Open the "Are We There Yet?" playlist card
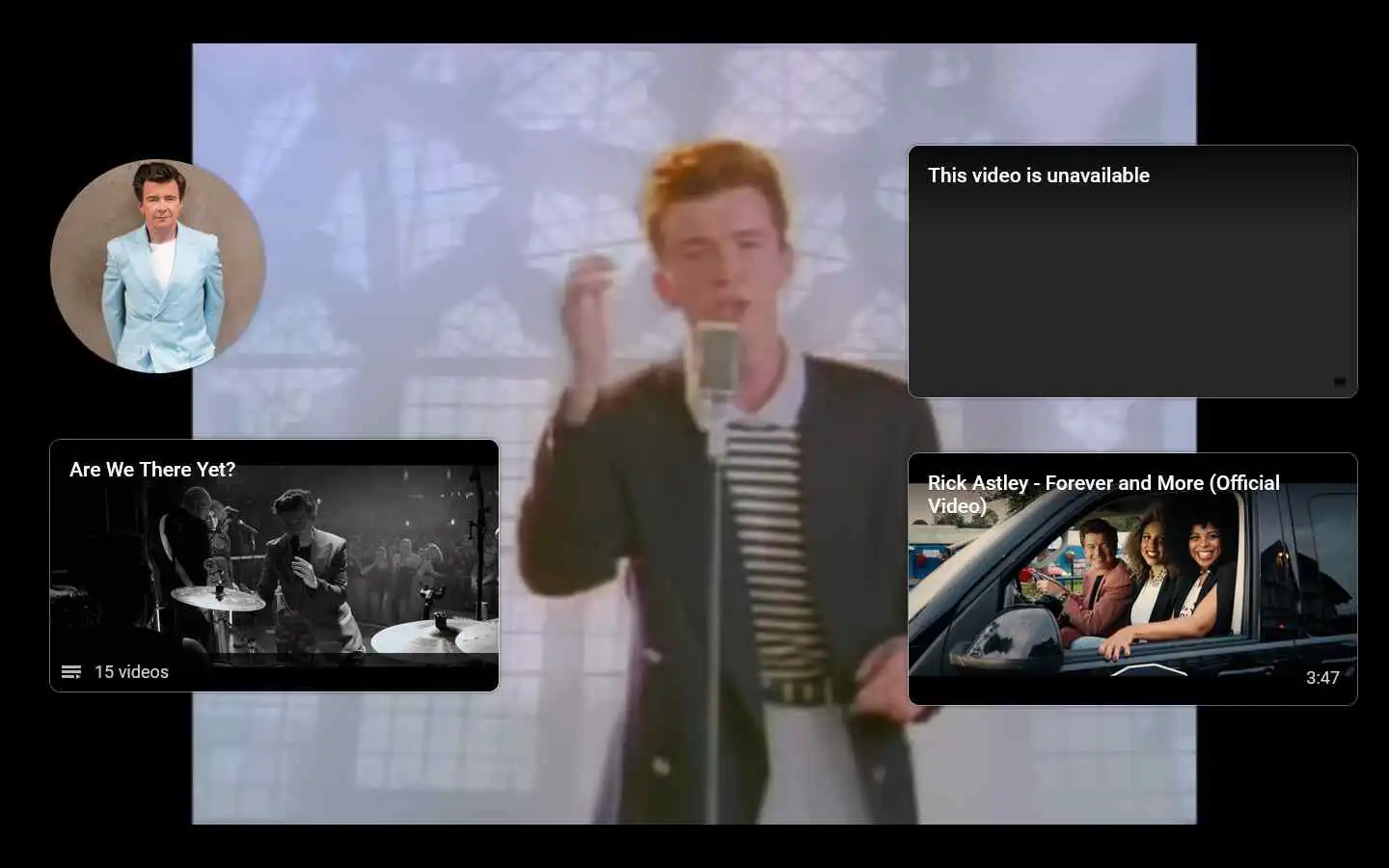The width and height of the screenshot is (1389, 868). 275,565
